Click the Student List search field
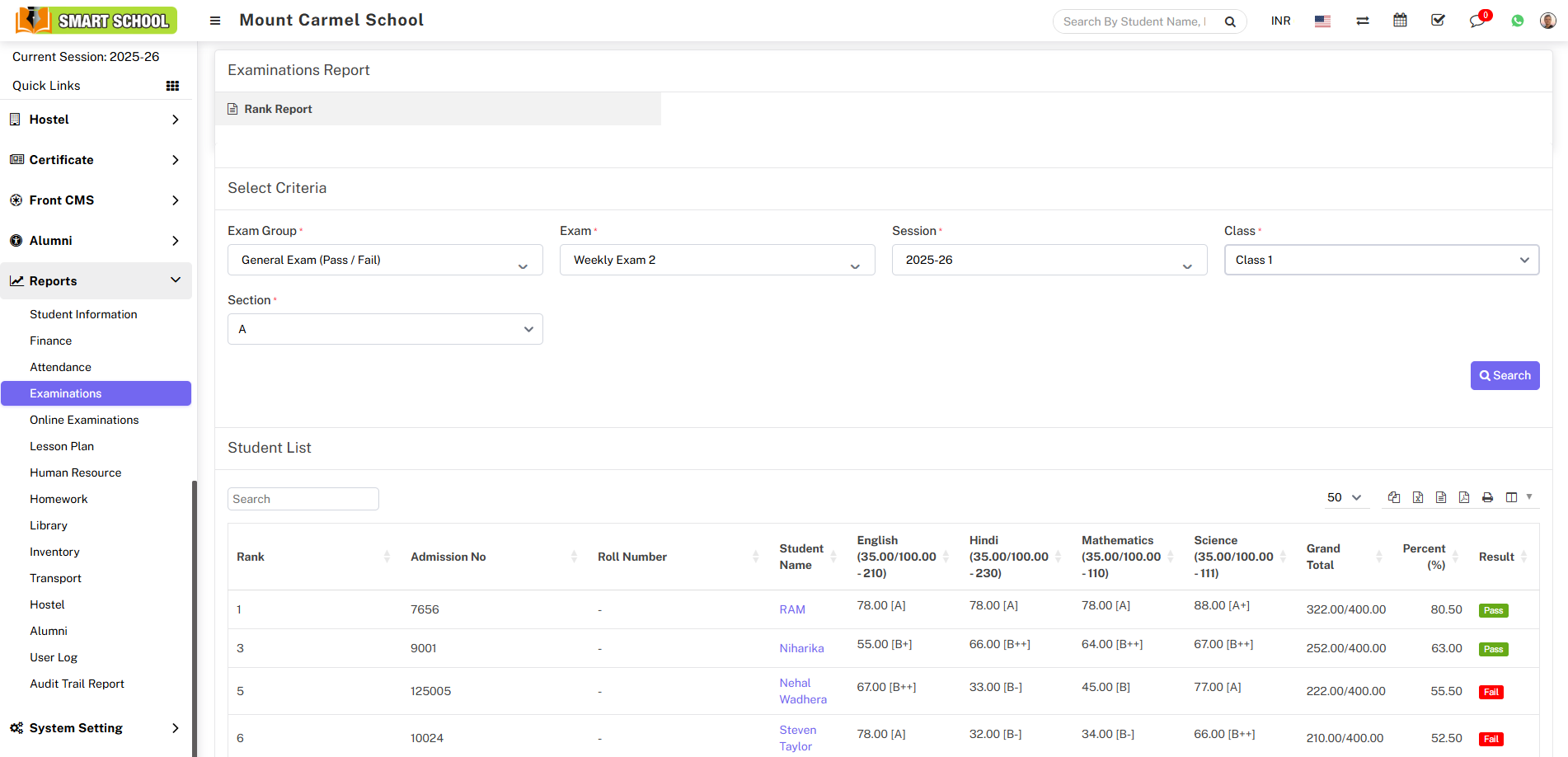Image resolution: width=1568 pixels, height=757 pixels. (303, 499)
